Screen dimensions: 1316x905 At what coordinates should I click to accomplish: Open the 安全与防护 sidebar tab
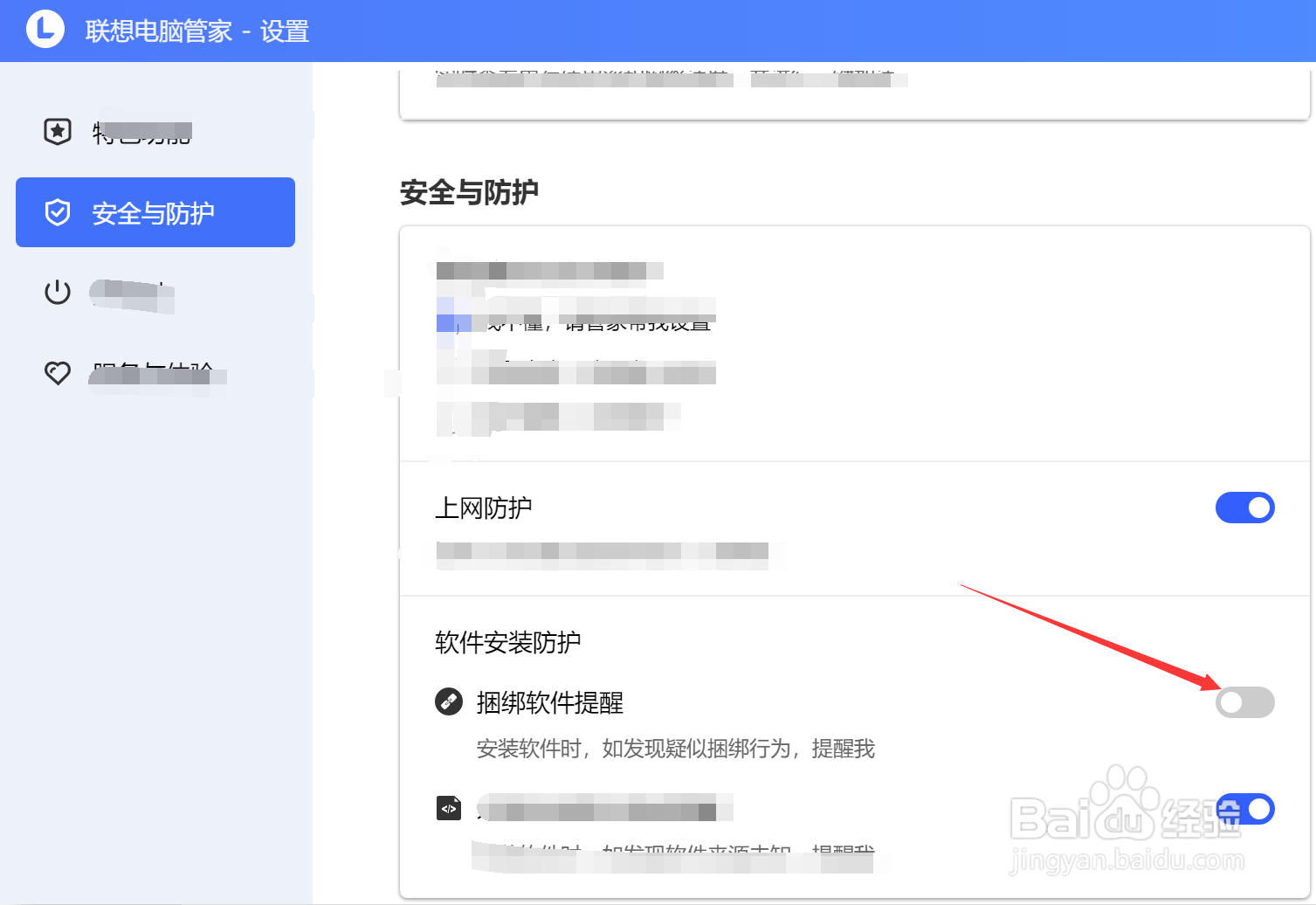[155, 212]
